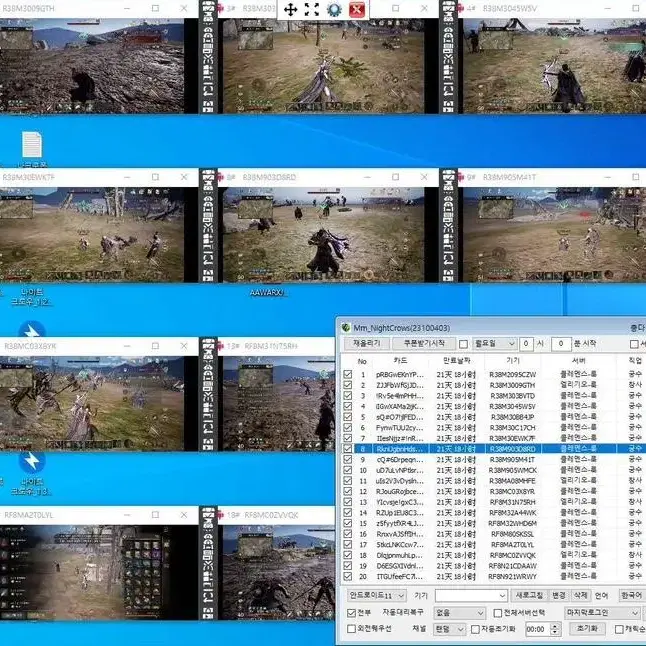Open the blue gear settings icon

point(334,9)
